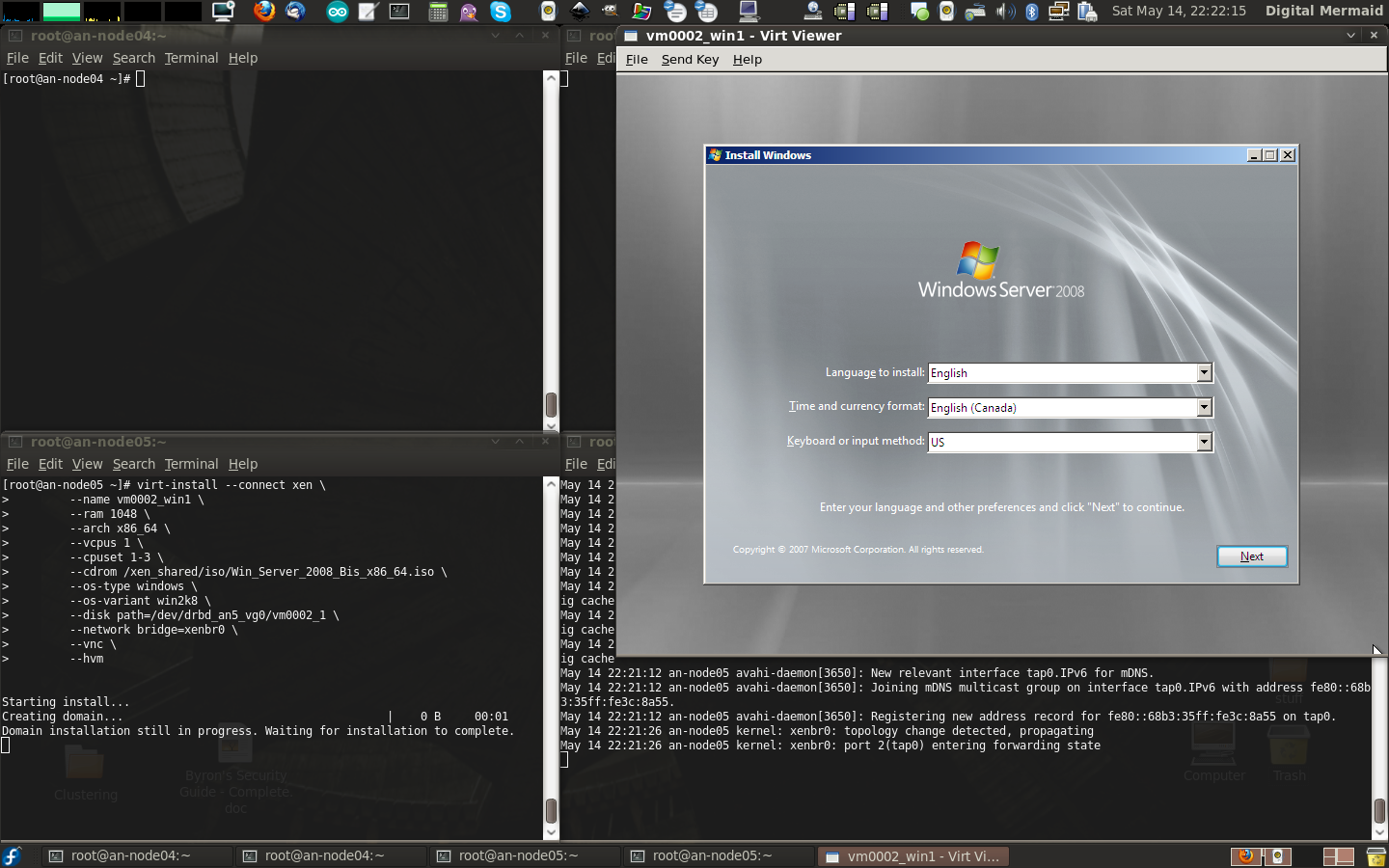Open the computer launcher icon in top panel

tap(749, 12)
